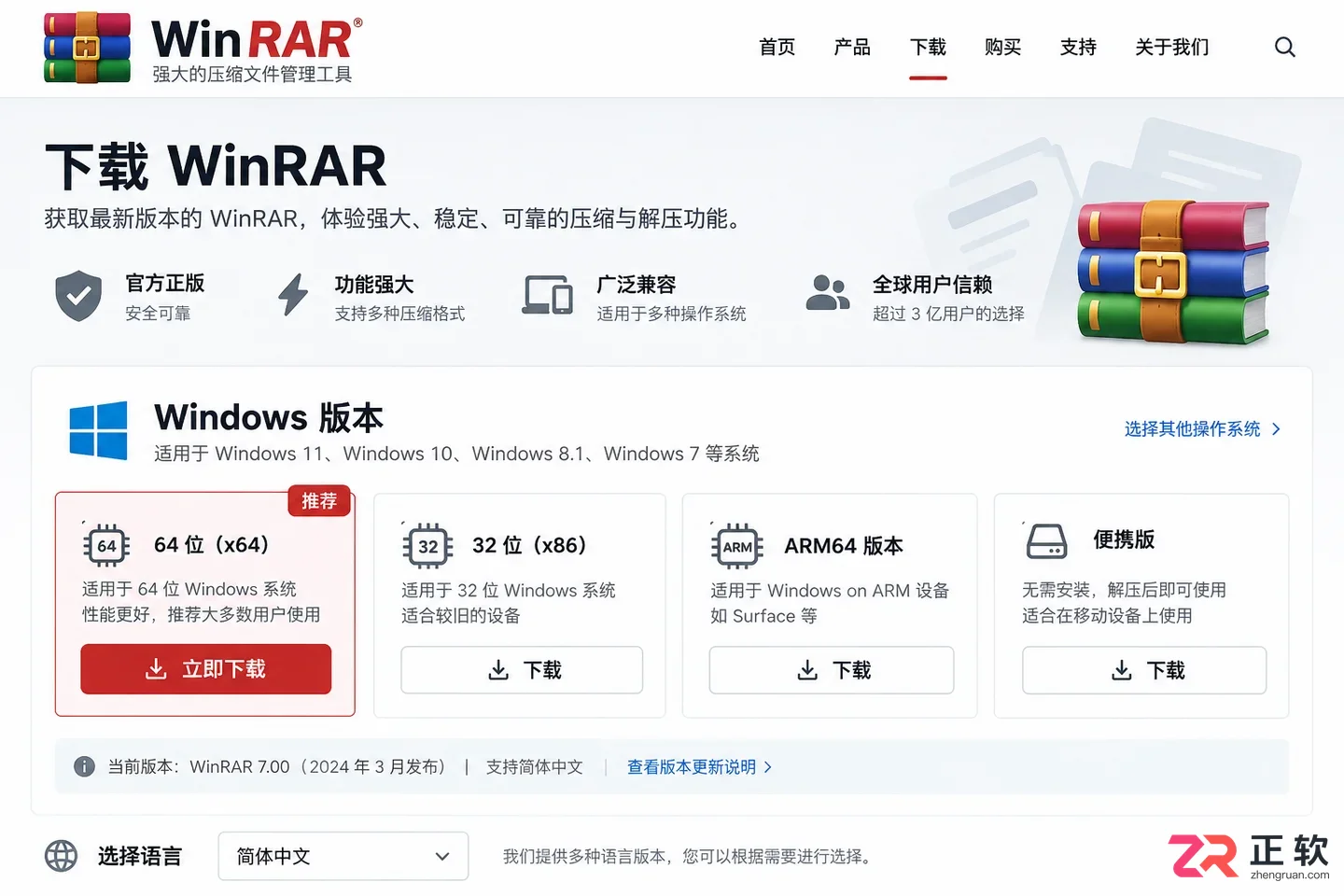This screenshot has height=896, width=1344.
Task: Open 选择其他操作系统 link
Action: point(1202,428)
